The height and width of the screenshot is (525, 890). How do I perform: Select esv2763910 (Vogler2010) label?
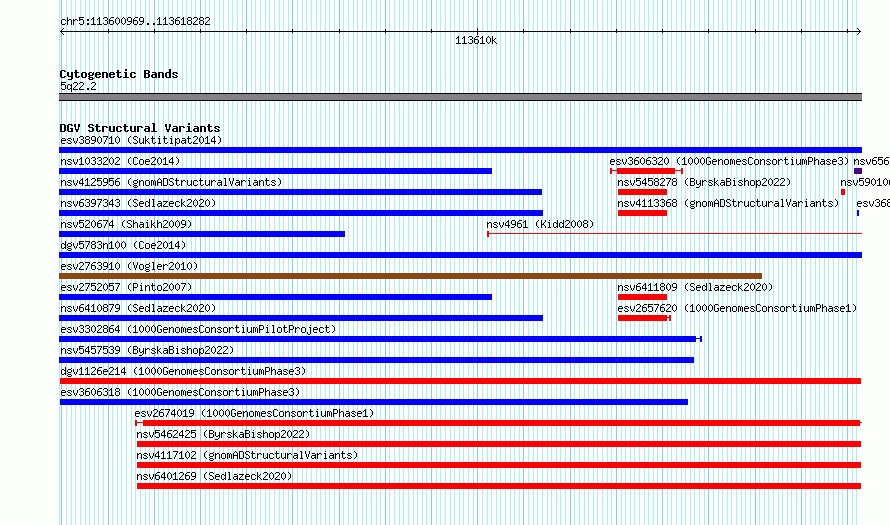coord(129,266)
